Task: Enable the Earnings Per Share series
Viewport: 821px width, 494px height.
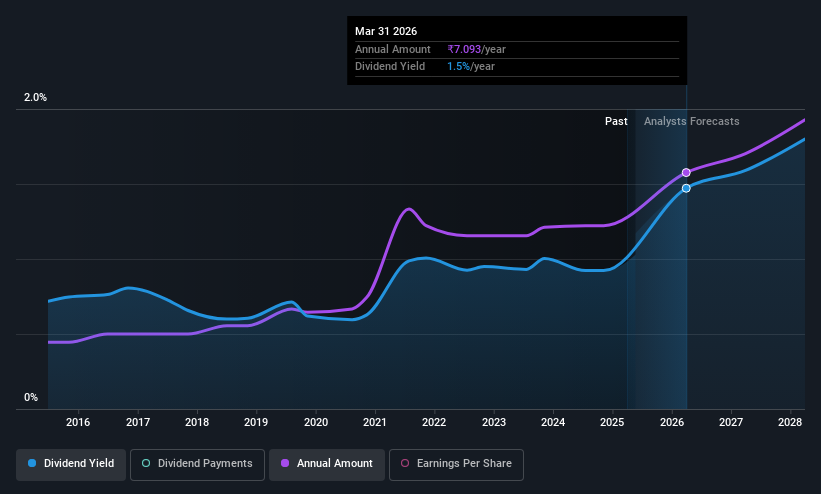Action: click(456, 464)
